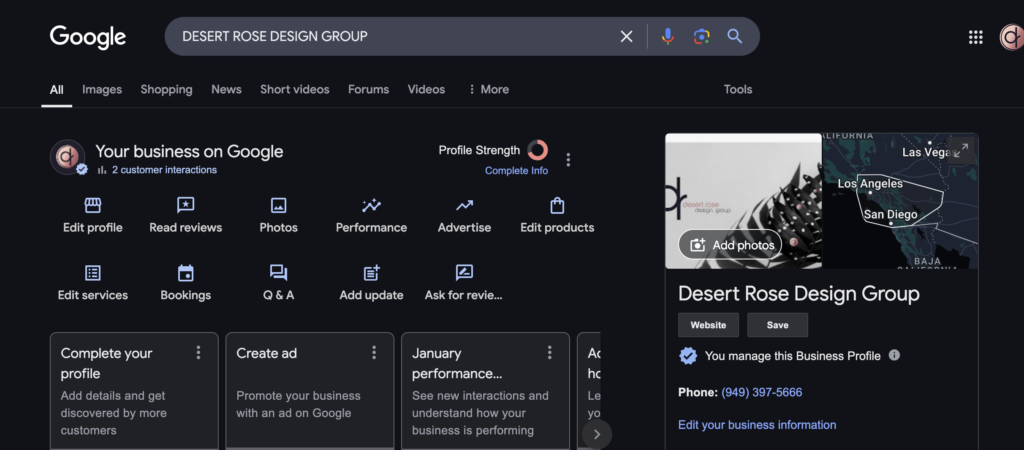This screenshot has height=450, width=1024.
Task: Start voice search with microphone icon
Action: [667, 37]
